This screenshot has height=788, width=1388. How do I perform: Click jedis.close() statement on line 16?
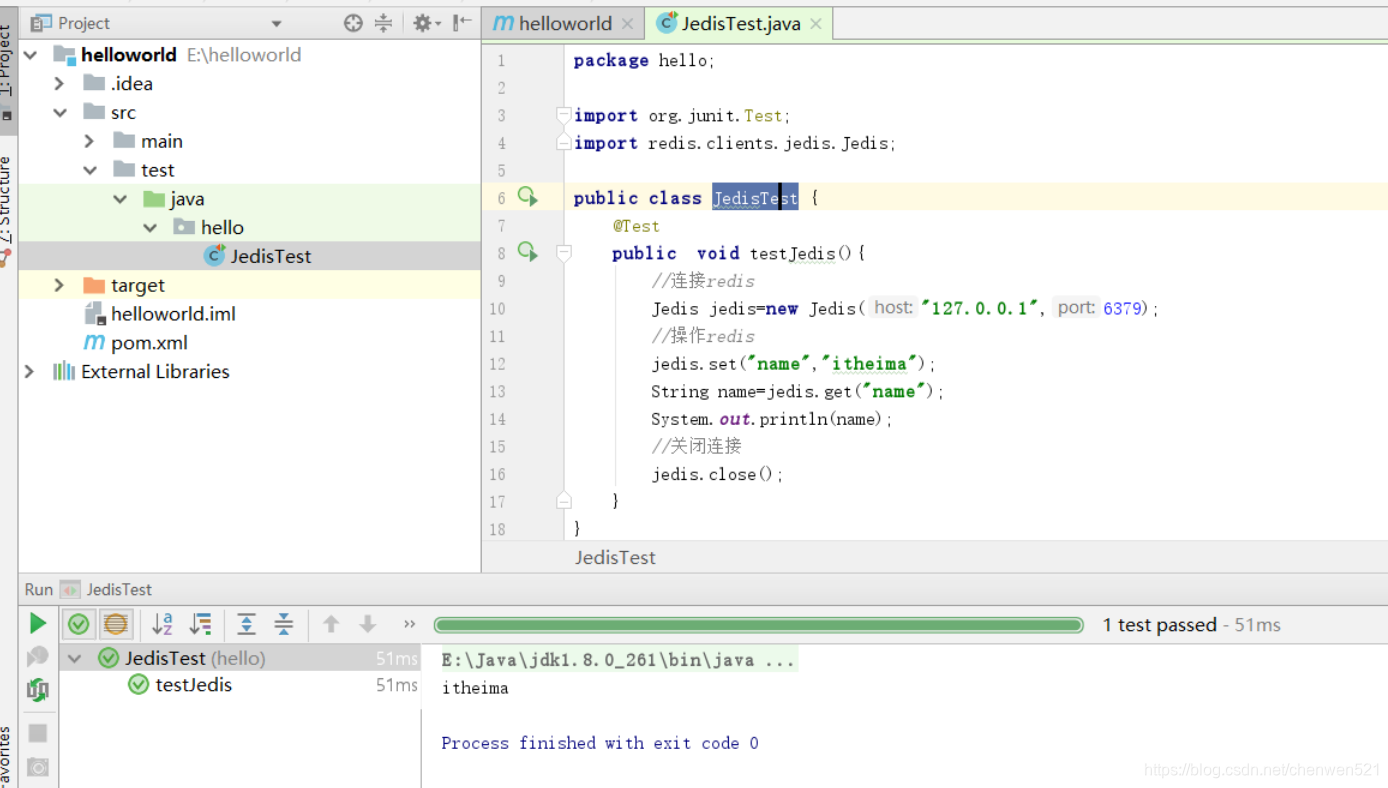tap(717, 474)
